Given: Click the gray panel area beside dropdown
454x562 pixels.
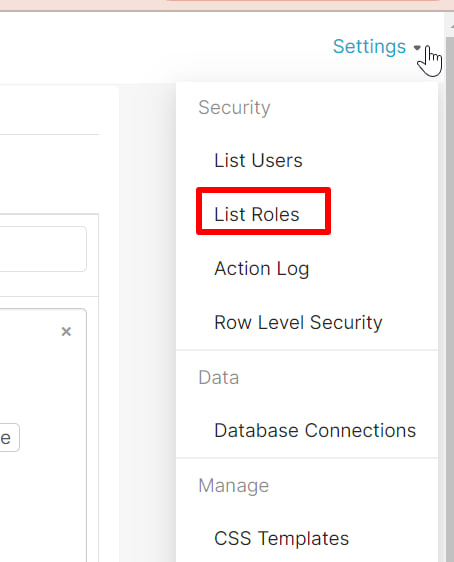Looking at the screenshot, I should coord(147,323).
